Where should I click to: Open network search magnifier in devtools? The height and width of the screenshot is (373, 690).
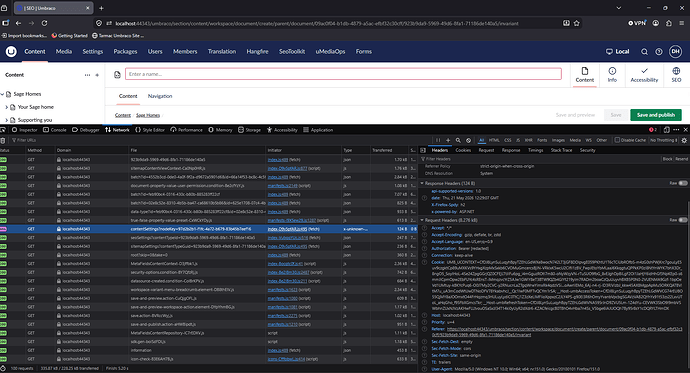pos(458,140)
